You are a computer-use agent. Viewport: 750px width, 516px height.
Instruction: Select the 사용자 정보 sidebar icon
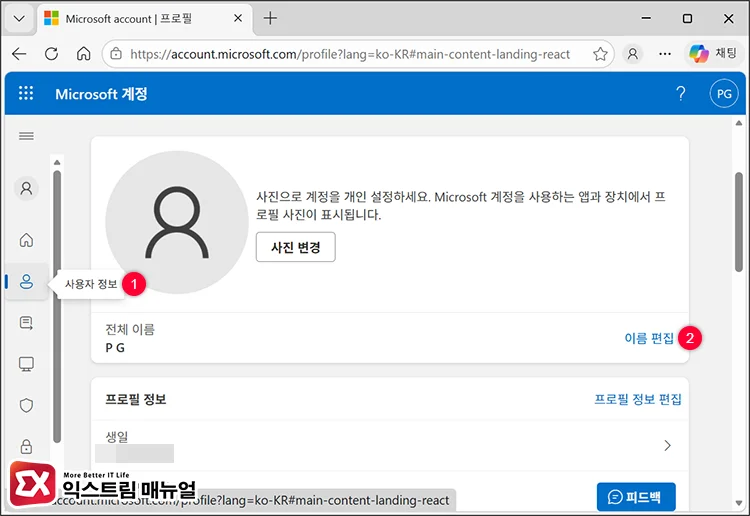point(26,282)
